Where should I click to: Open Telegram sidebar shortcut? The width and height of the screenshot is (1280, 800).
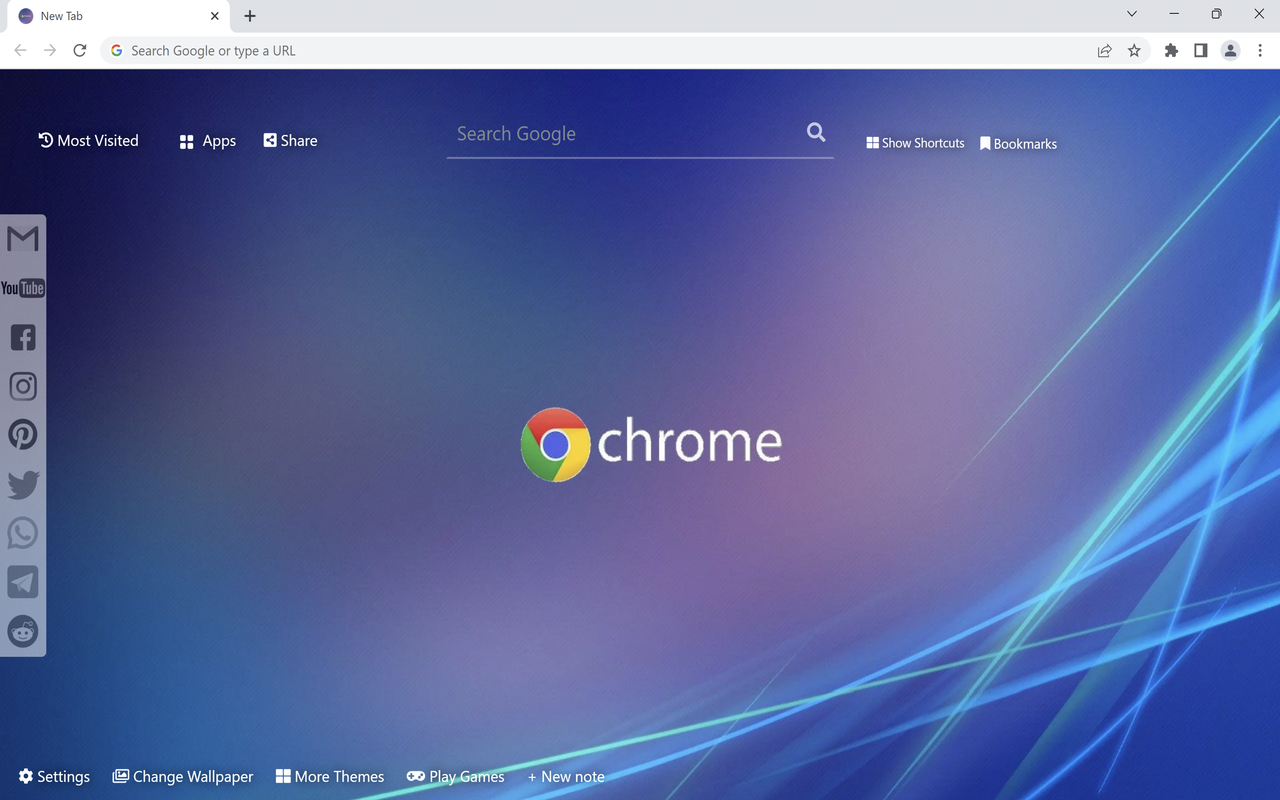tap(23, 582)
